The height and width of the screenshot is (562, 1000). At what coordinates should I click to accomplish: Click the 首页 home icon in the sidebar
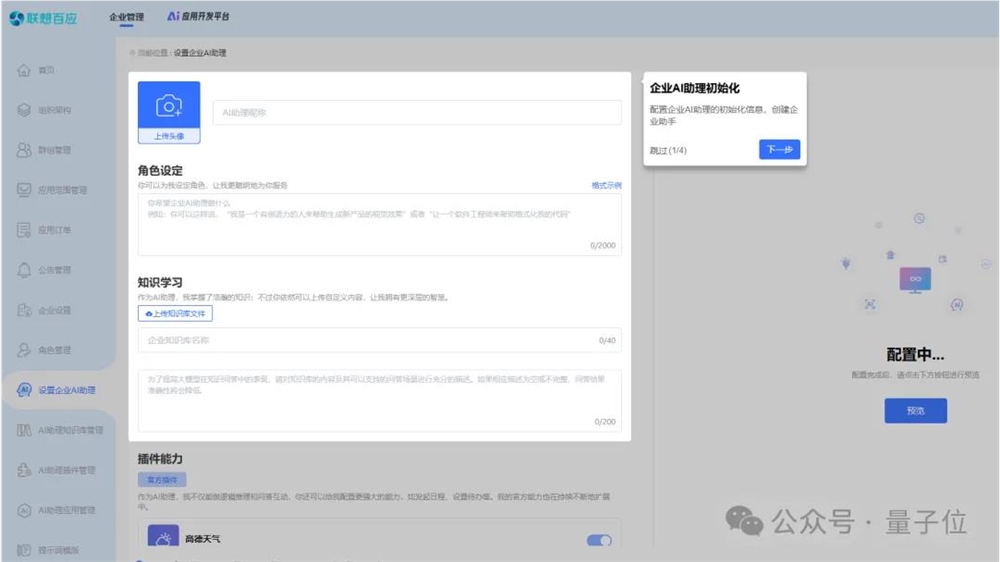24,70
